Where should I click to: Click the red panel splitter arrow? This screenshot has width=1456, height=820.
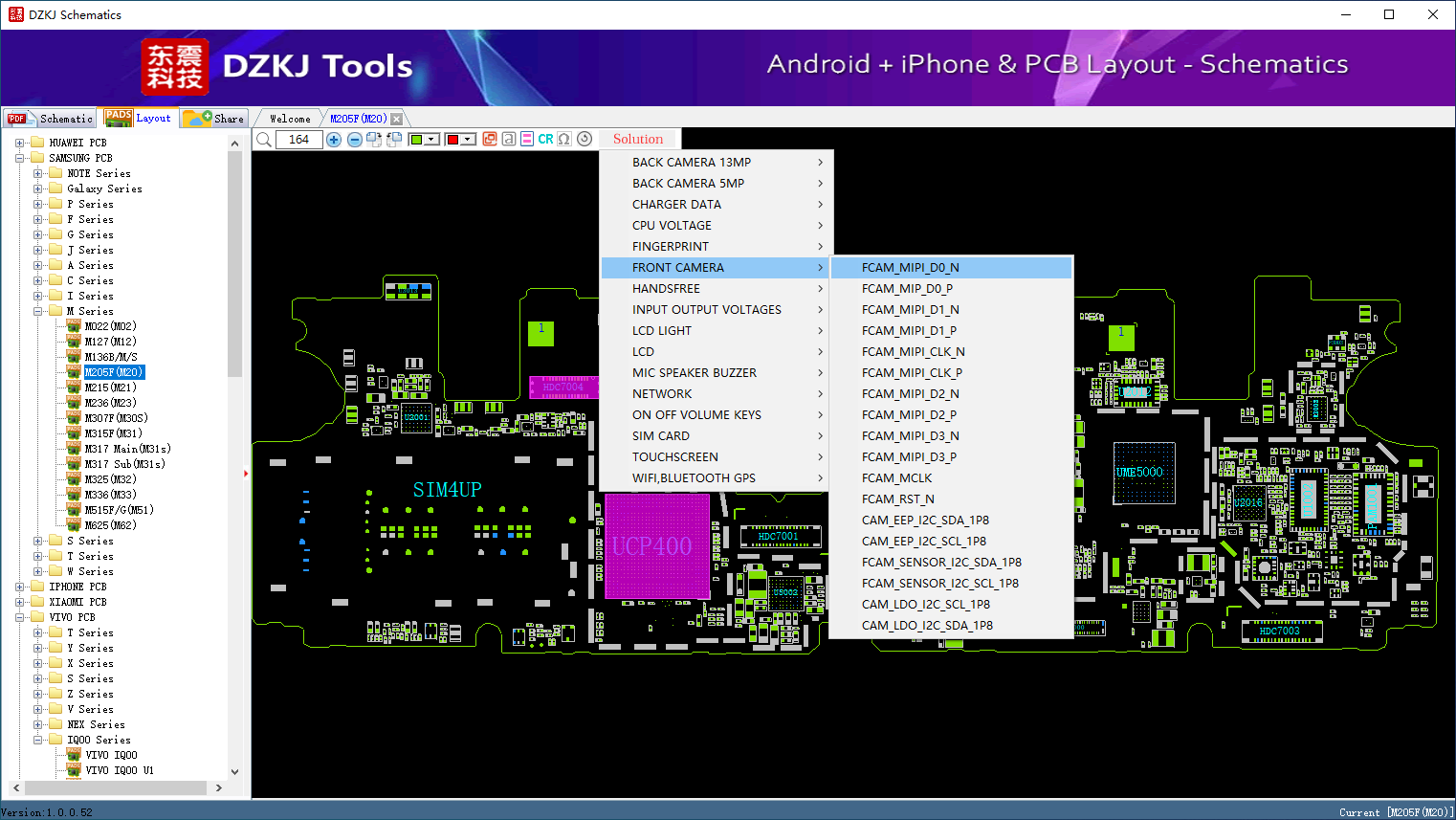[246, 473]
